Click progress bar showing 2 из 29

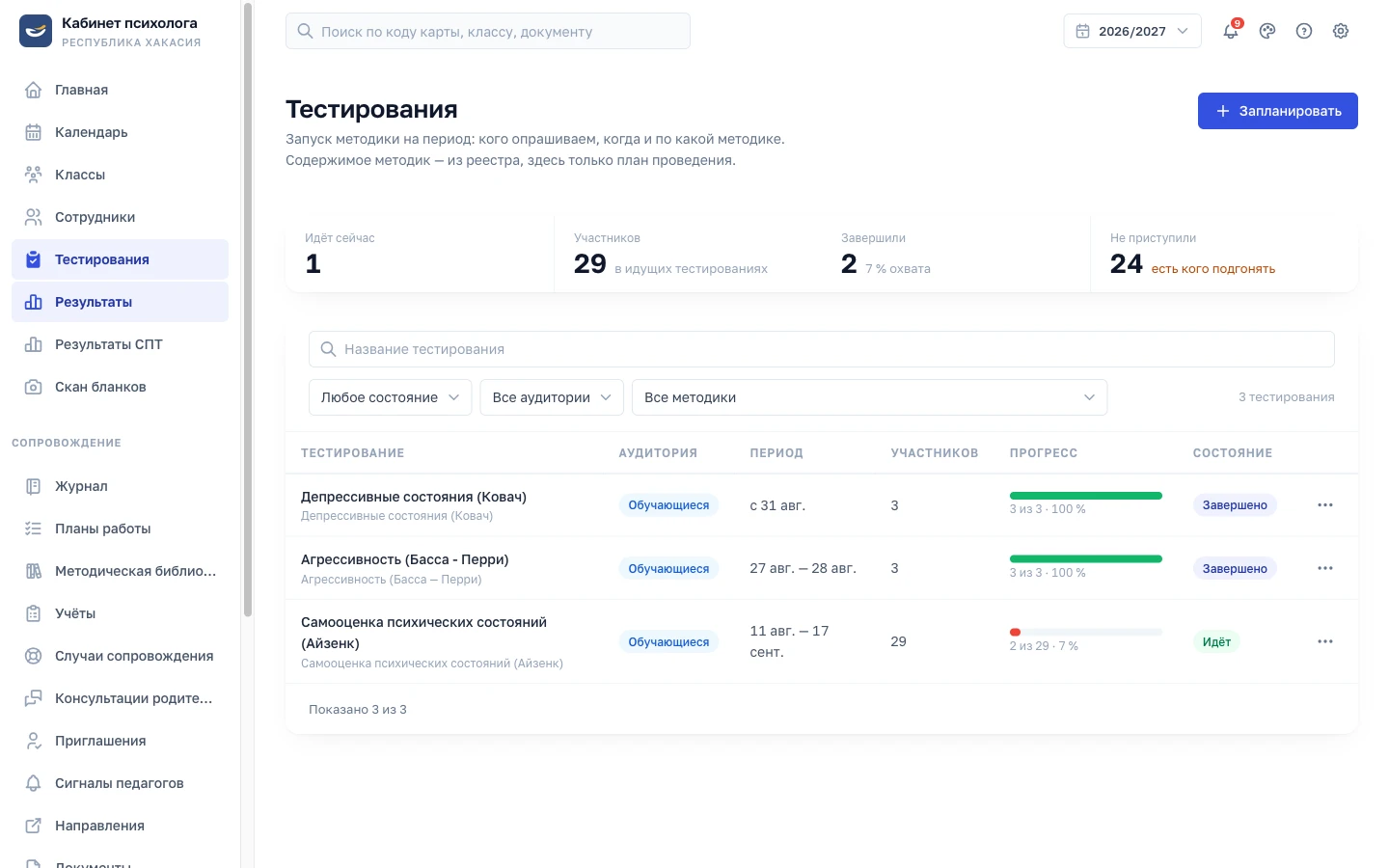pos(1086,633)
